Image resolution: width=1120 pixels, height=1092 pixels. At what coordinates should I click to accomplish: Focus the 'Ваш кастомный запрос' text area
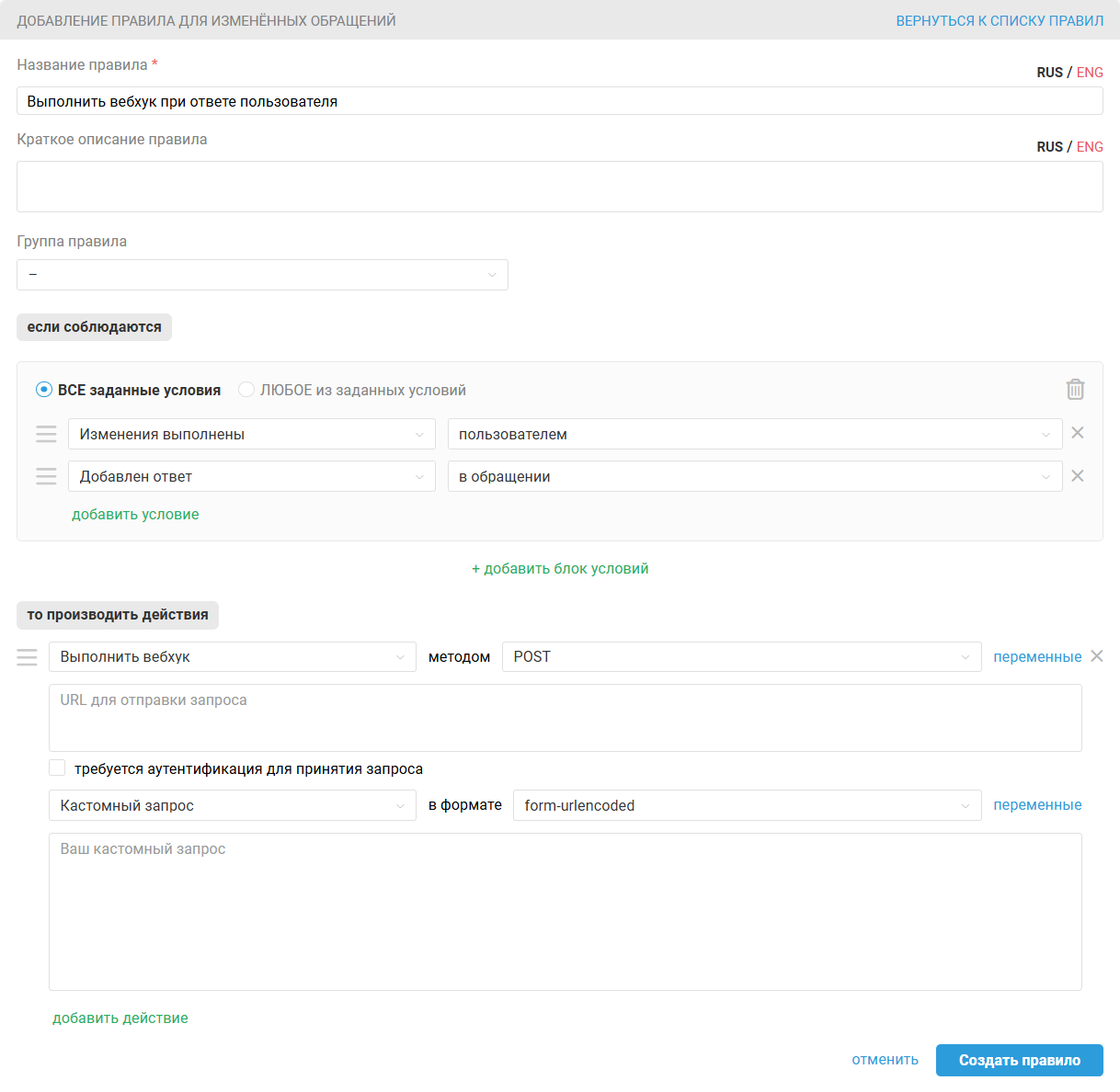(566, 912)
